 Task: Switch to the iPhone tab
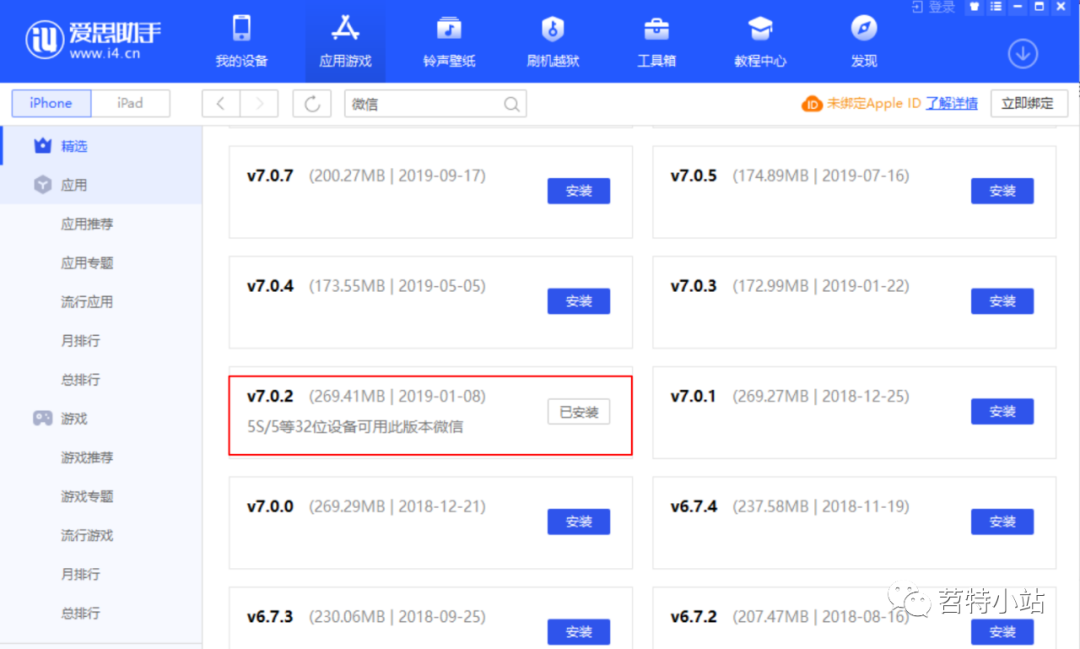(51, 103)
